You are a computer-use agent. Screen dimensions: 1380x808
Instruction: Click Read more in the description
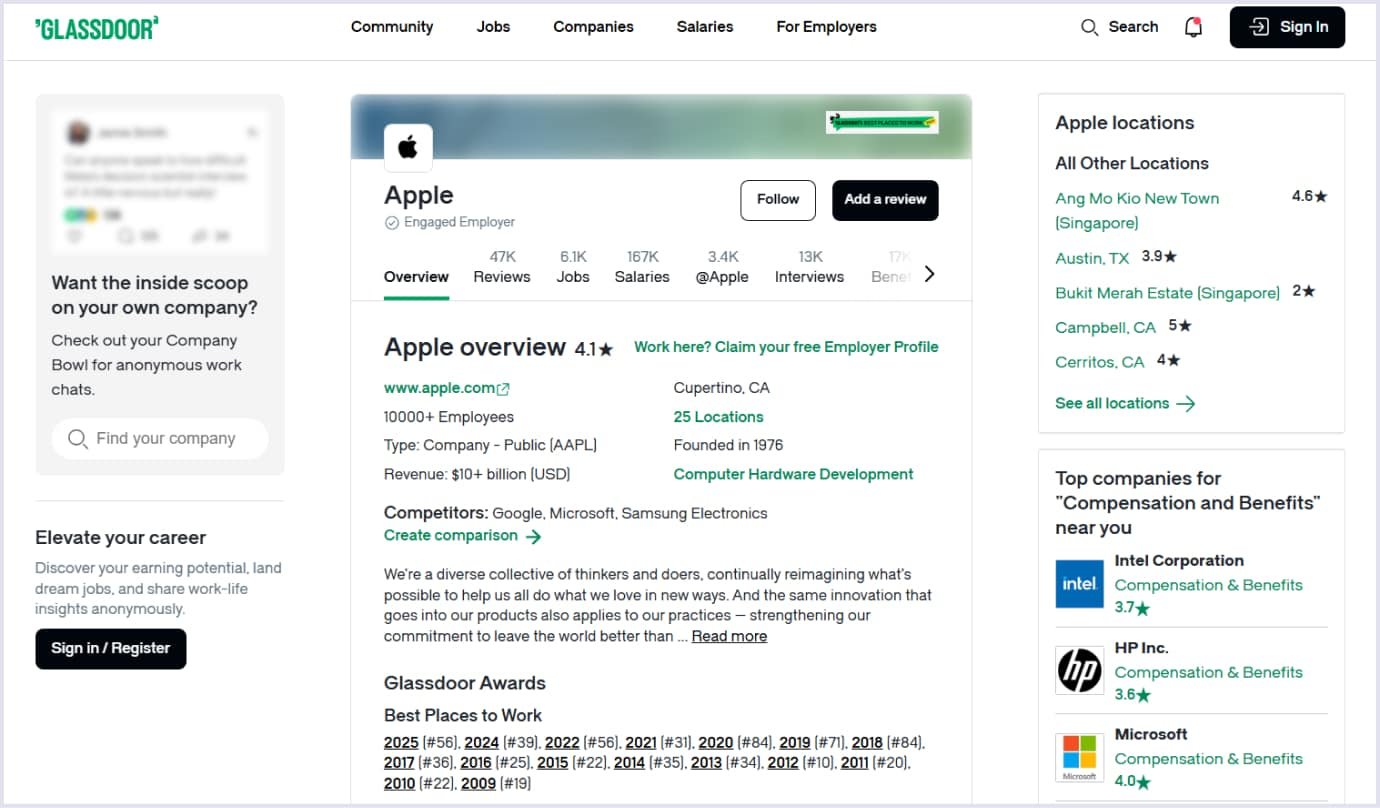(x=729, y=636)
